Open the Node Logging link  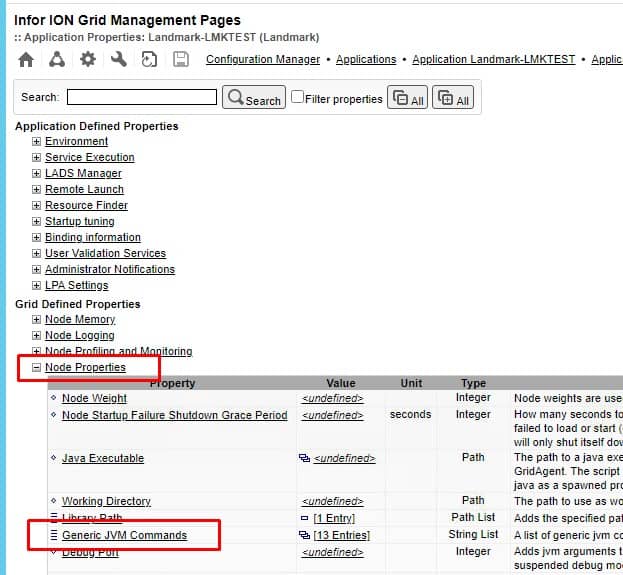point(80,335)
